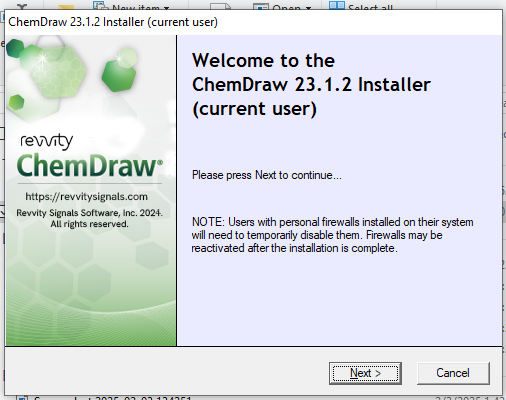Click the revvity logo in the side banner
The image size is (506, 400).
[47, 142]
